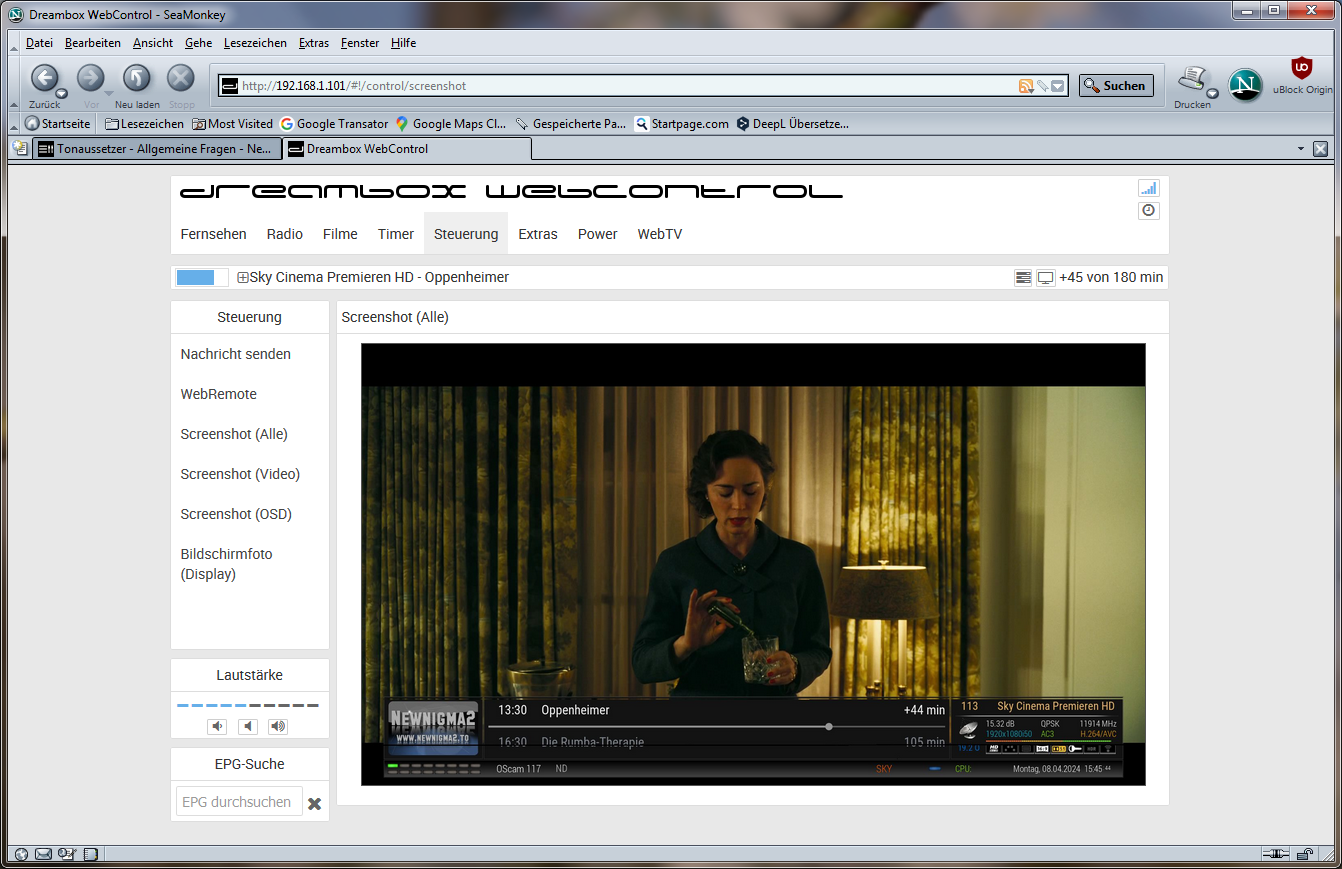Click the EPG durchsuchen input field

coord(239,802)
